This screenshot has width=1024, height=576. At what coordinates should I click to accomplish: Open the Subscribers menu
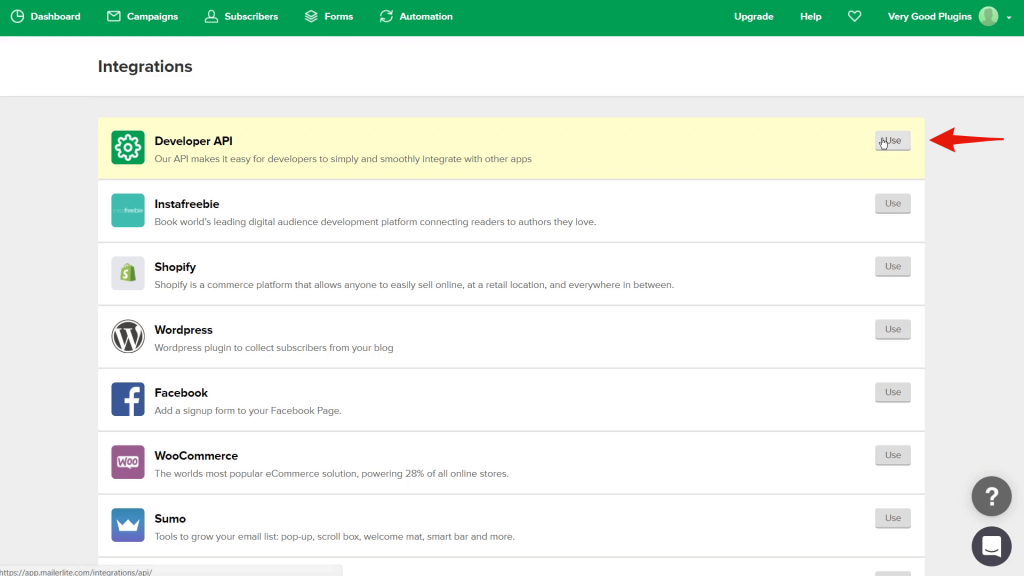tap(251, 16)
